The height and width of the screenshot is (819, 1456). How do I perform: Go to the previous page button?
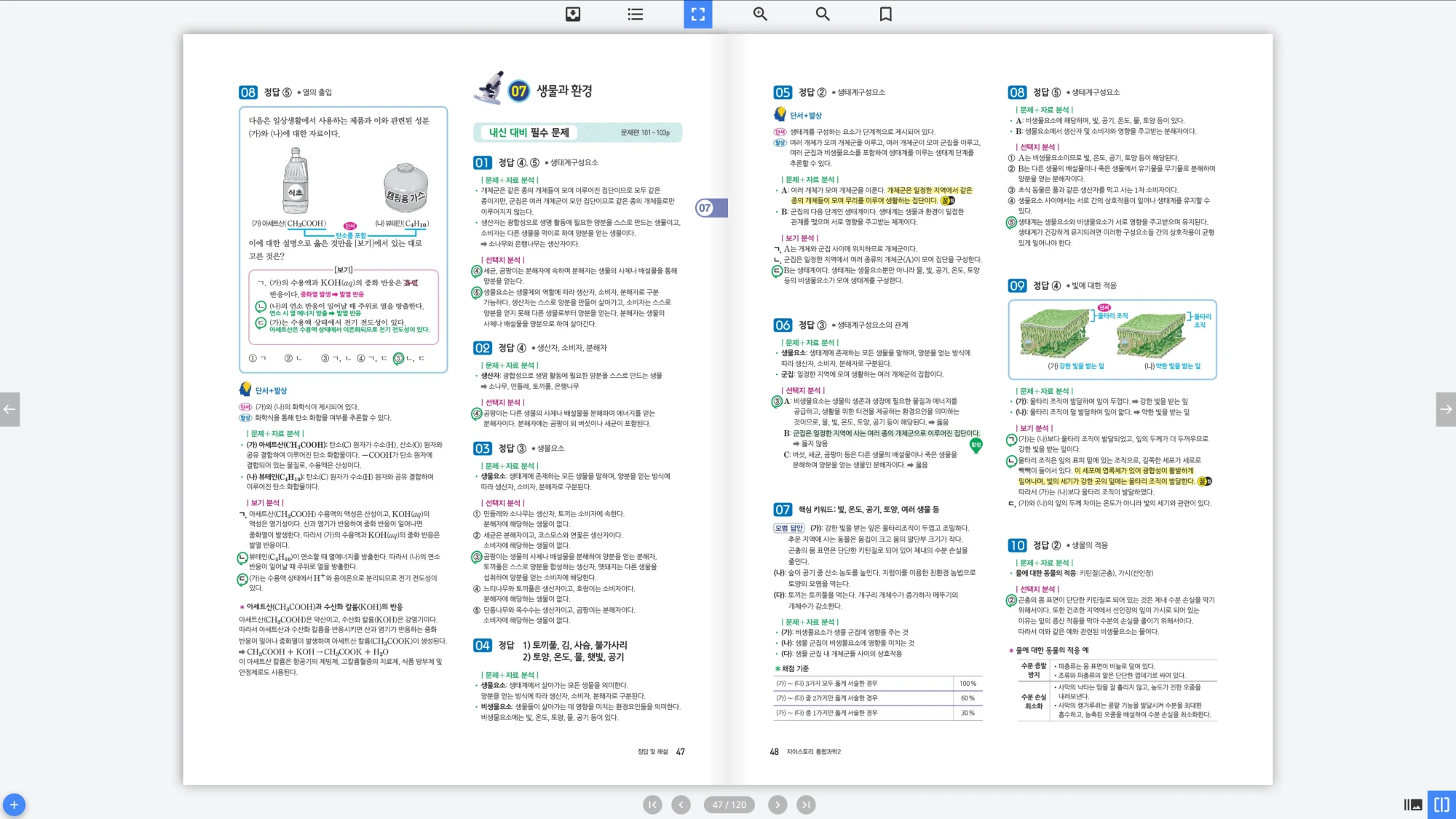pyautogui.click(x=681, y=804)
